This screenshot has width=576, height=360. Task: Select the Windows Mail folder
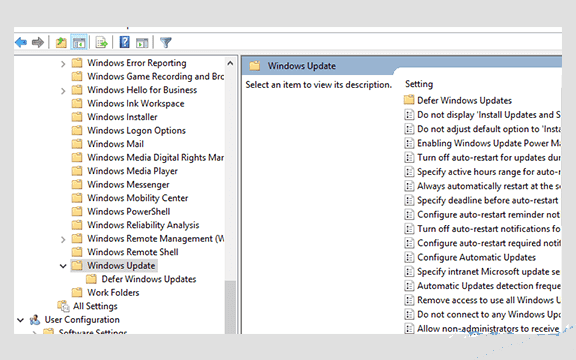(108, 144)
